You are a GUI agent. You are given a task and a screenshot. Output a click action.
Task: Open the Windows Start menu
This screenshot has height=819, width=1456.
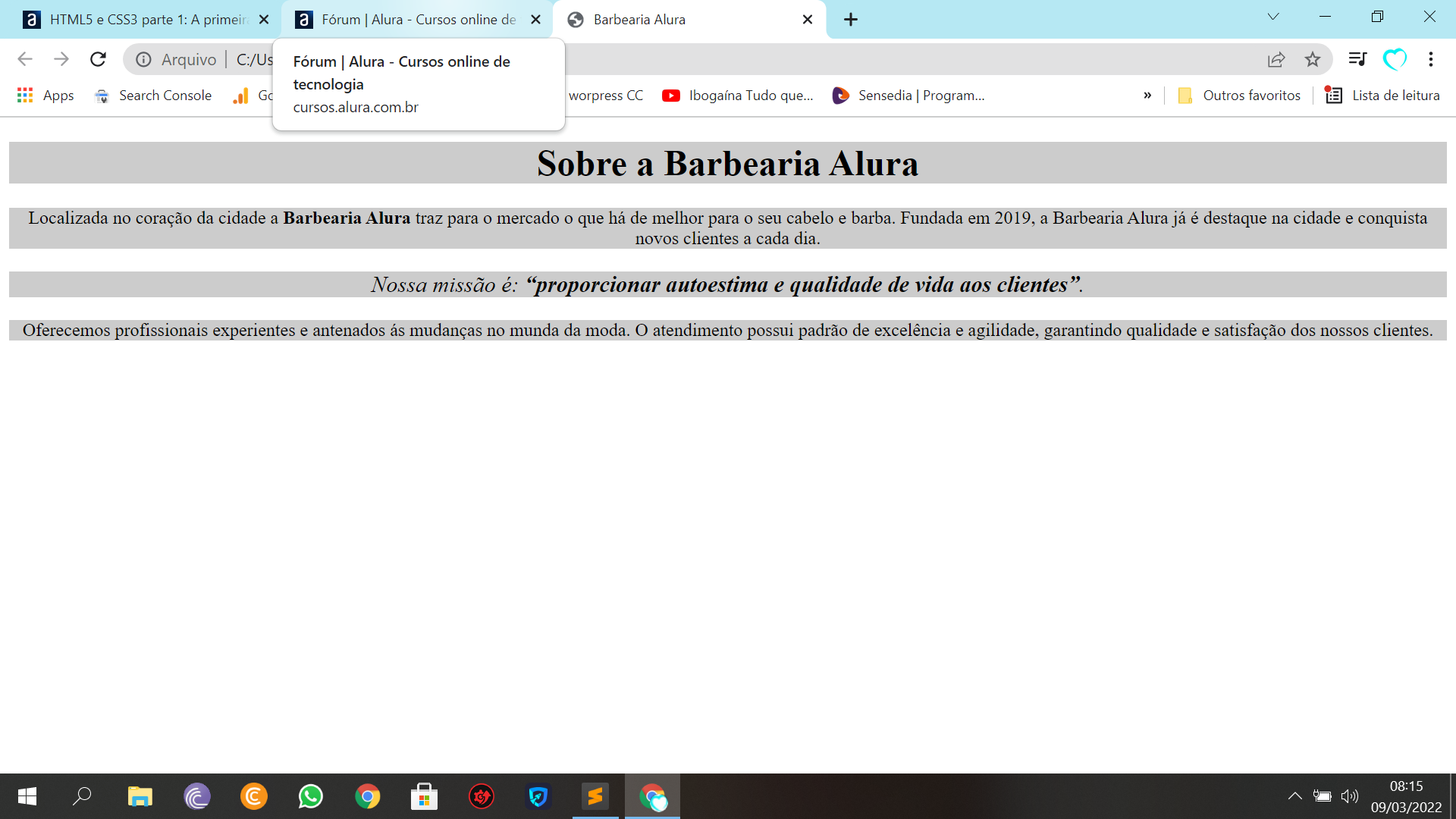tap(27, 796)
